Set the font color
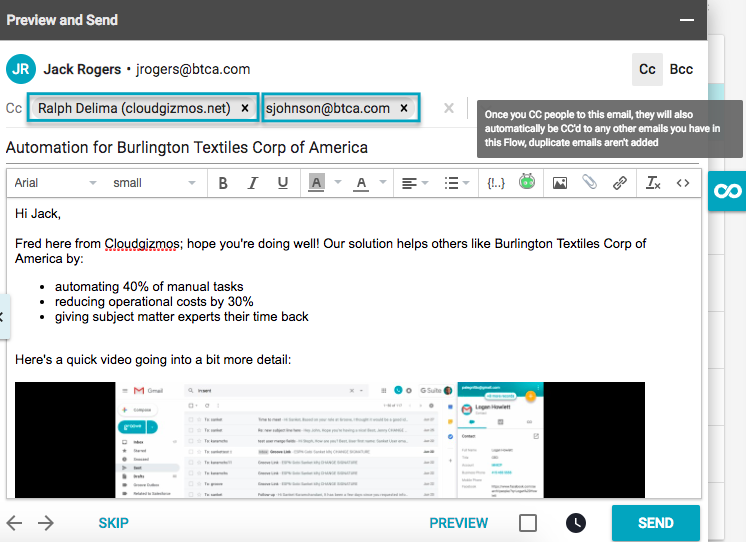This screenshot has height=542, width=746. [x=361, y=183]
